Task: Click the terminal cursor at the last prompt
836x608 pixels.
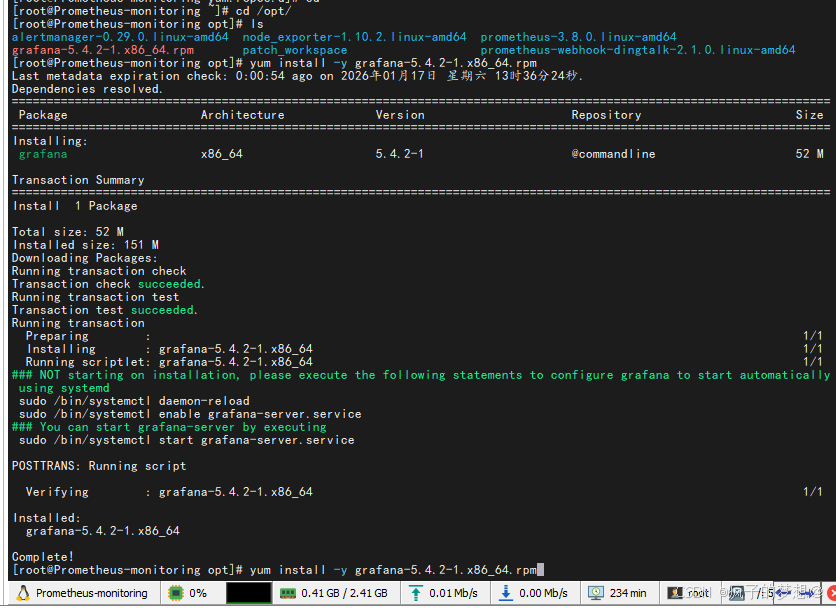Action: [x=541, y=570]
